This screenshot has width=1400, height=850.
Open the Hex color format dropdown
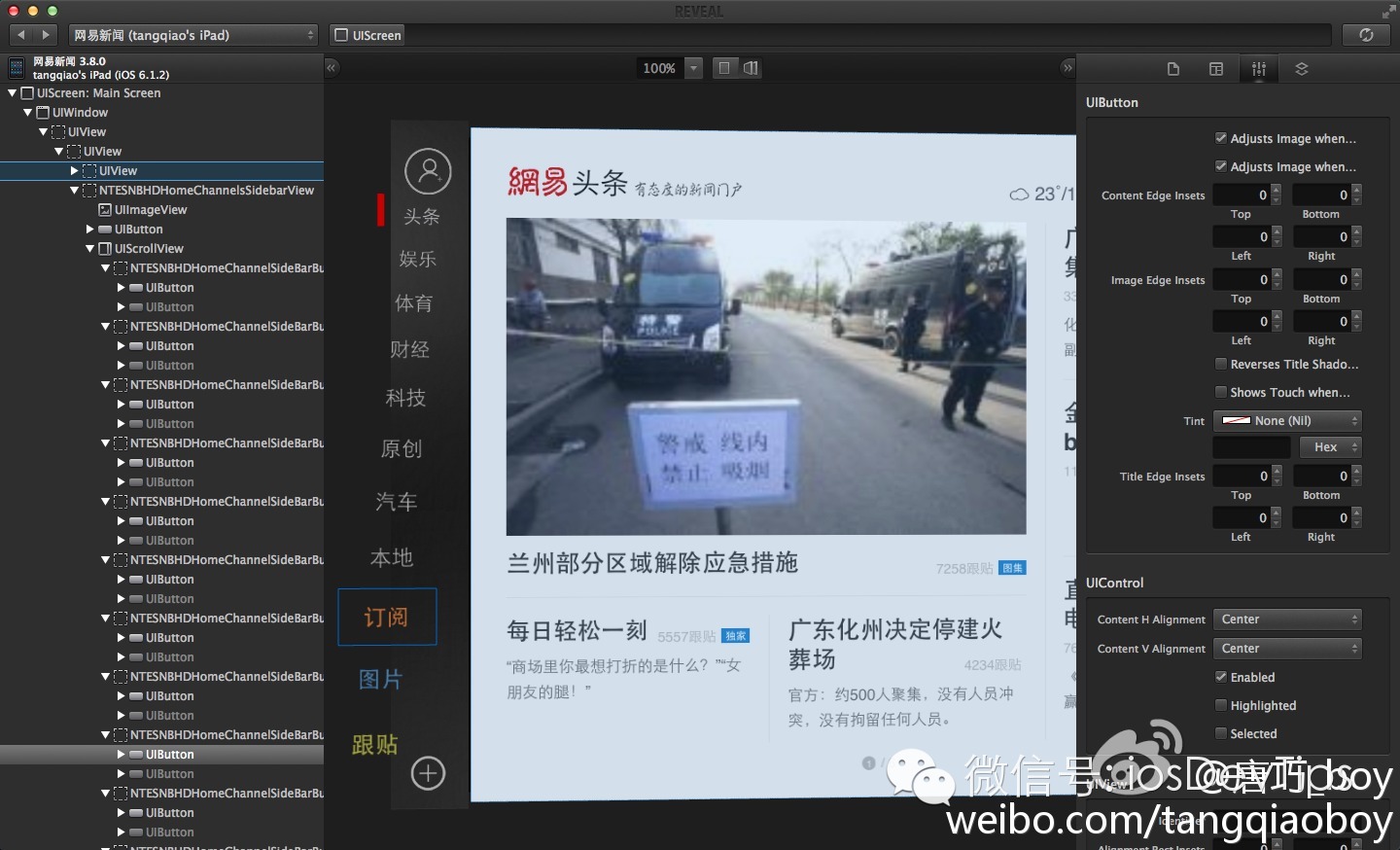[x=1331, y=446]
